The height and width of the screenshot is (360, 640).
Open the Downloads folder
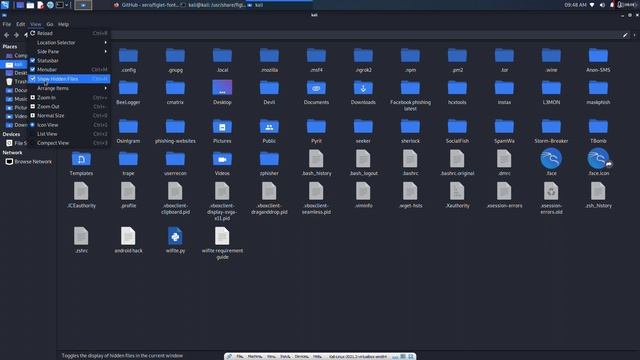coord(363,92)
